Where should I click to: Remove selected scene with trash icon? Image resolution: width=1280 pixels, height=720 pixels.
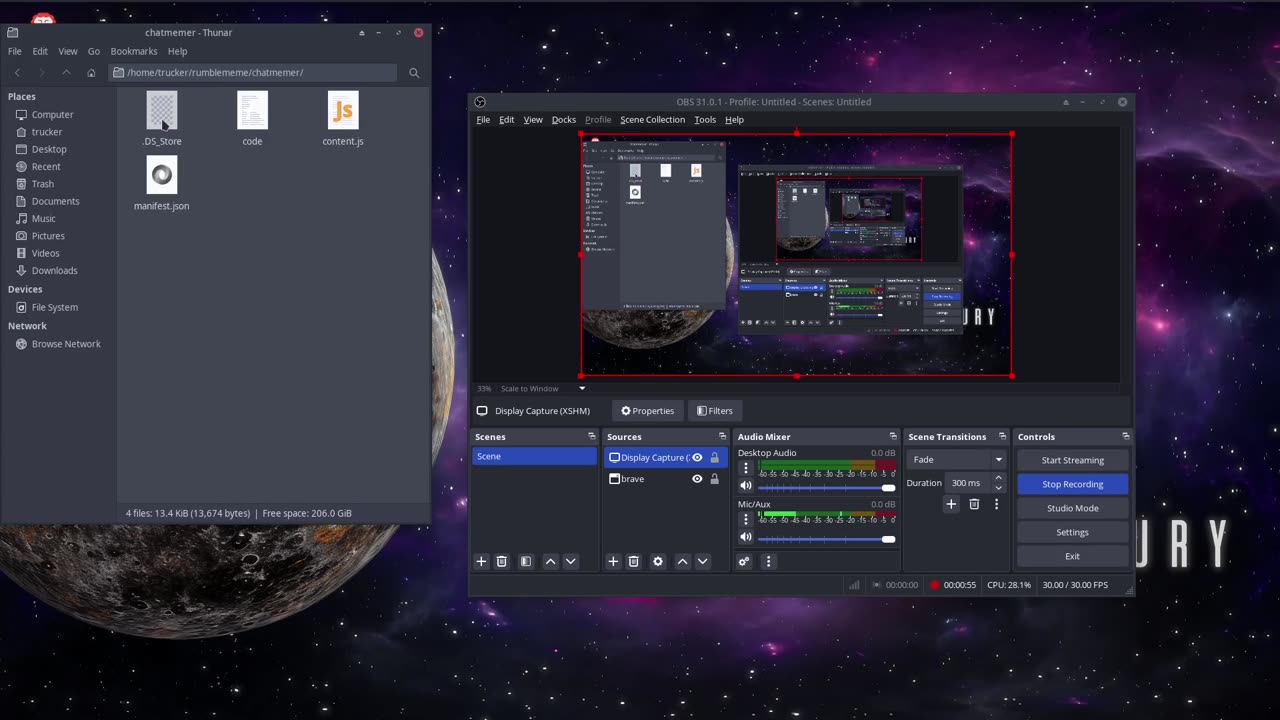pyautogui.click(x=502, y=562)
